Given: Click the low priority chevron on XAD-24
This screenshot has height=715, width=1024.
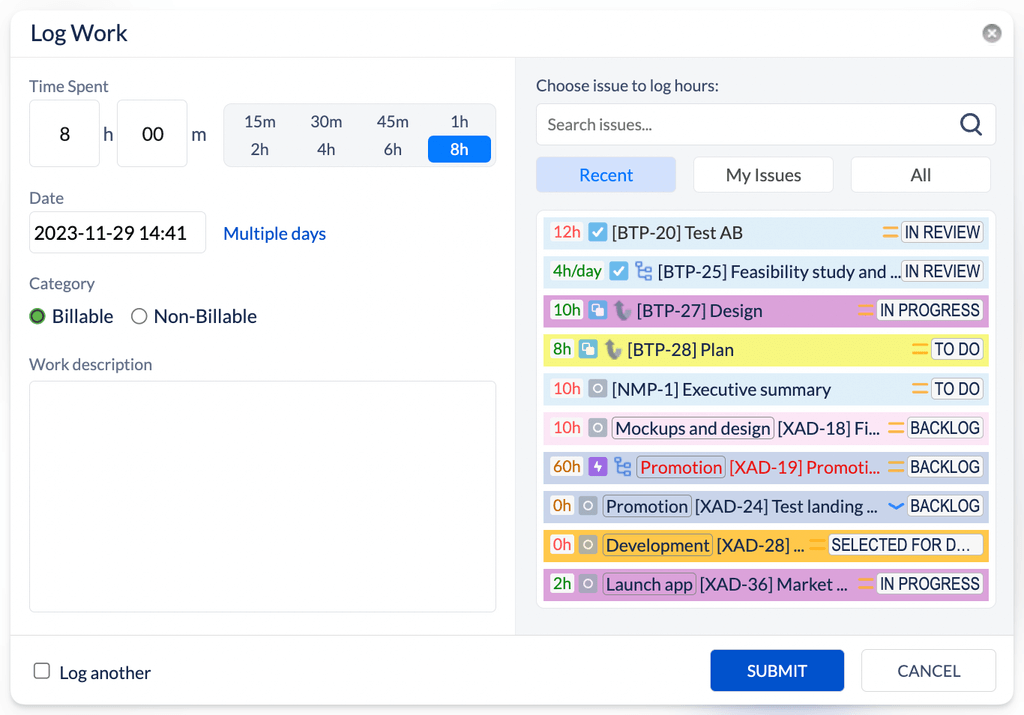Looking at the screenshot, I should coord(895,506).
